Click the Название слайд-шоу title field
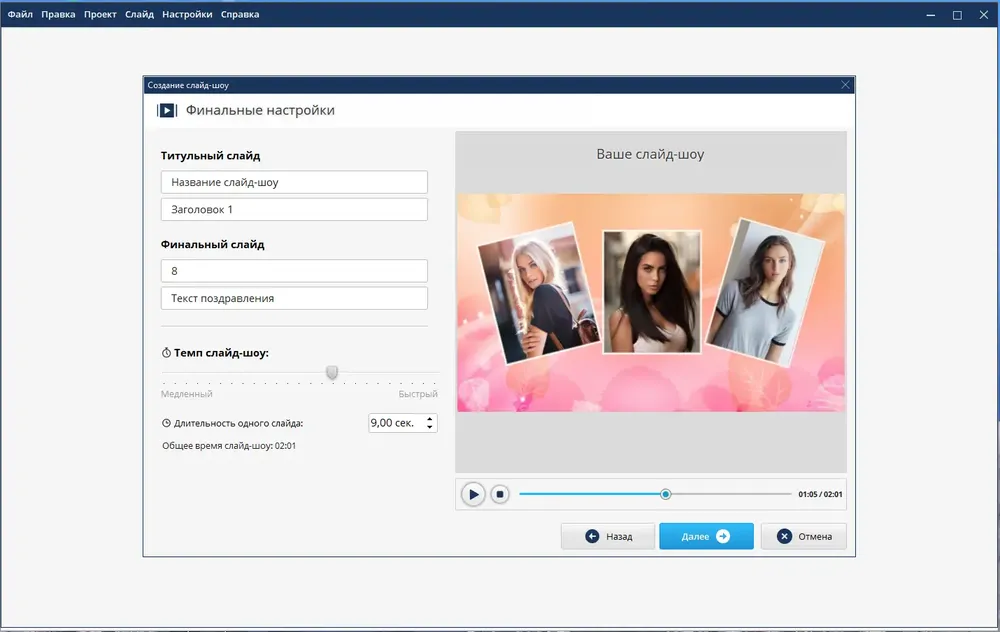Screen dimensions: 1000x632 point(294,182)
